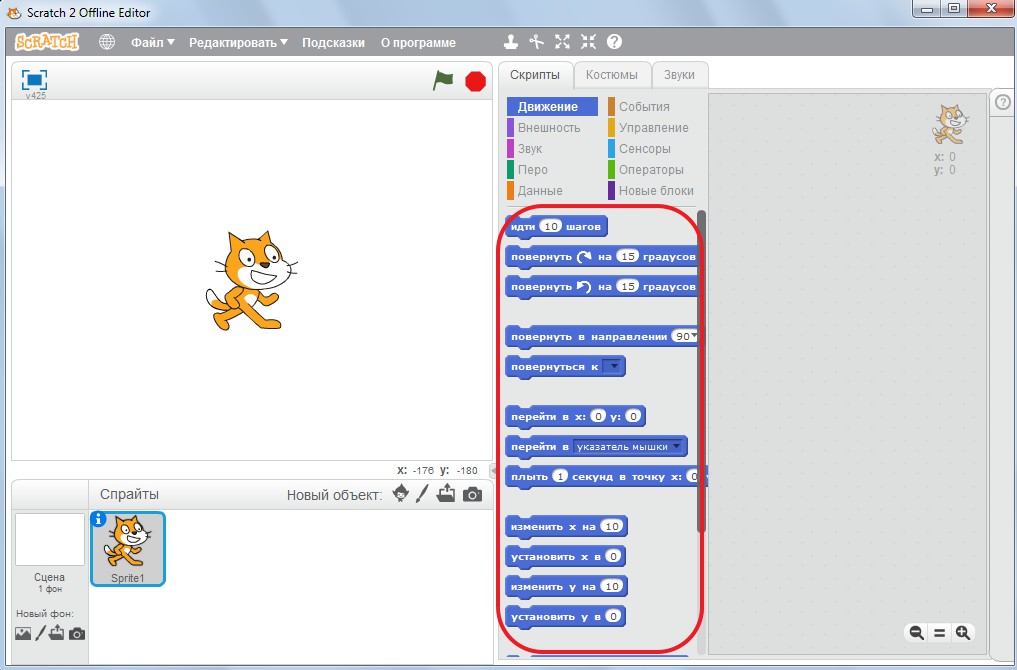Click value field in изменить x на block
The width and height of the screenshot is (1017, 670).
click(612, 526)
